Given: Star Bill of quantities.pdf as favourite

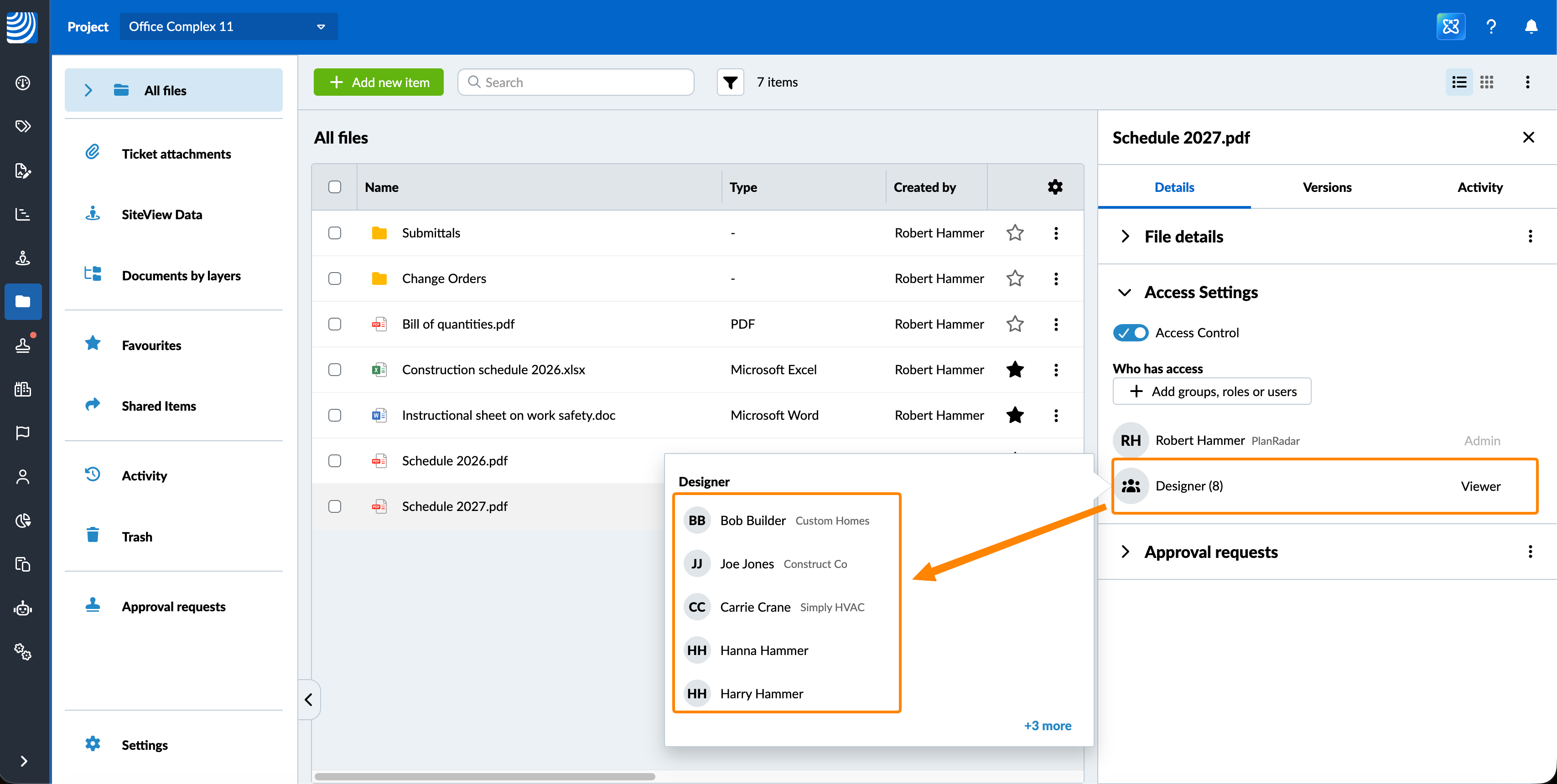Looking at the screenshot, I should click(1015, 325).
